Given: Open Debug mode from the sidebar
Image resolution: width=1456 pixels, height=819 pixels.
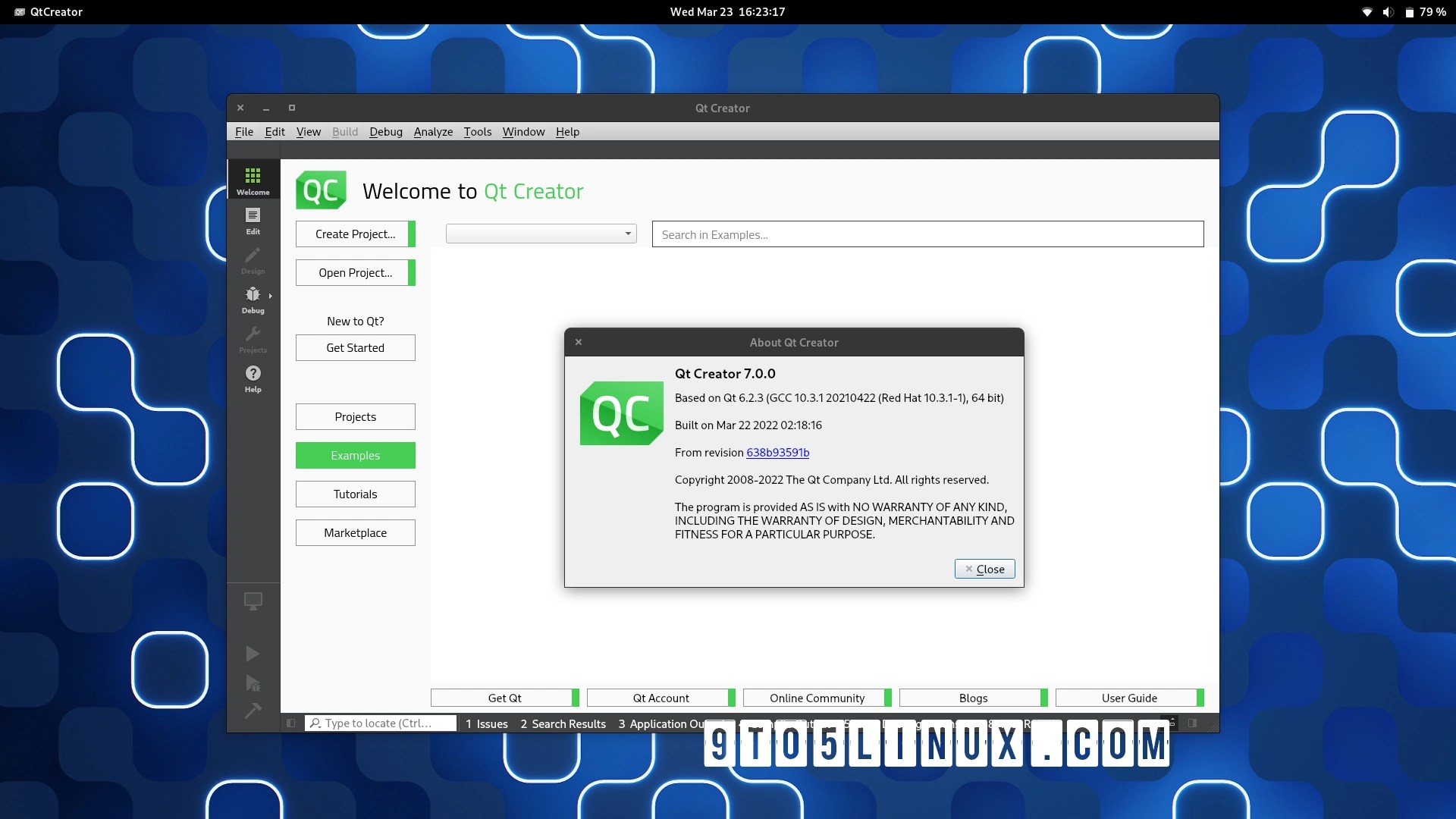Looking at the screenshot, I should pyautogui.click(x=253, y=300).
